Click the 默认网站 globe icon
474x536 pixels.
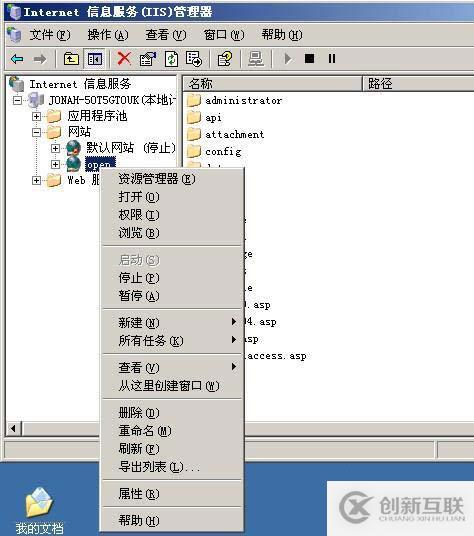coord(73,148)
